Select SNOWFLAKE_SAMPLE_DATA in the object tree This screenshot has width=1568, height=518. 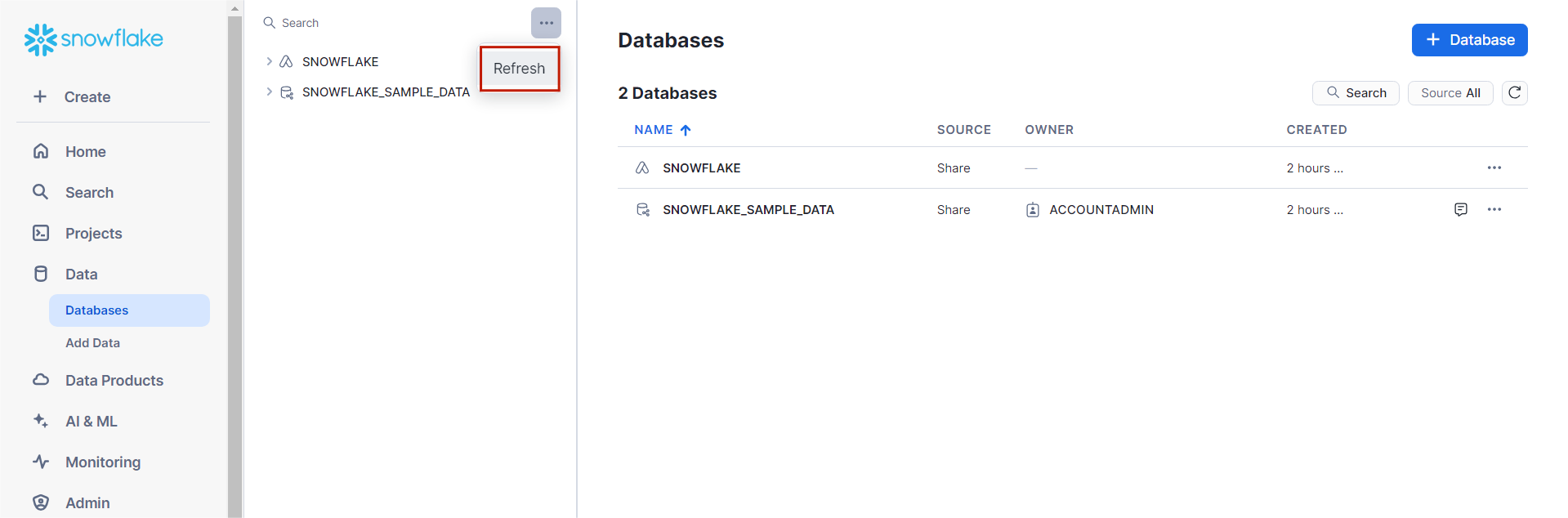click(x=386, y=92)
